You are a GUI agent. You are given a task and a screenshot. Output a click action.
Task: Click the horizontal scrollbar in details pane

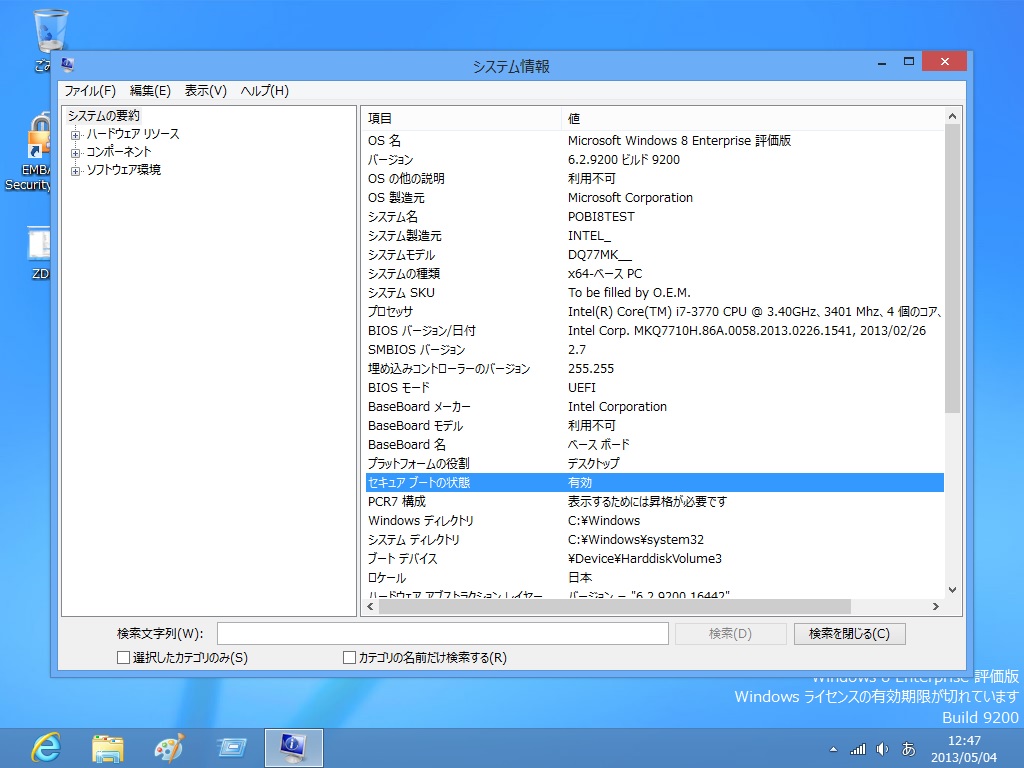pyautogui.click(x=650, y=606)
